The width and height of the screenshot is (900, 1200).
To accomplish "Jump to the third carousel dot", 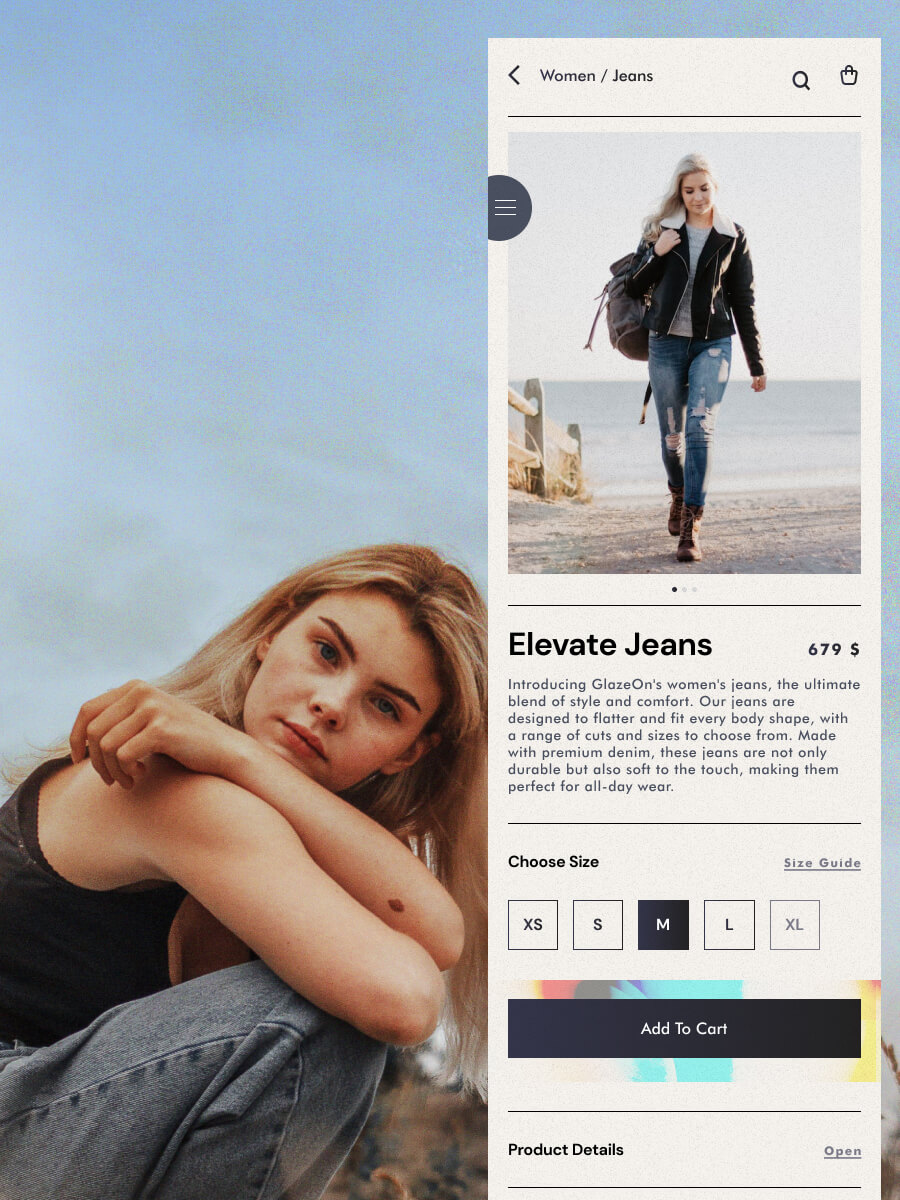I will point(695,589).
